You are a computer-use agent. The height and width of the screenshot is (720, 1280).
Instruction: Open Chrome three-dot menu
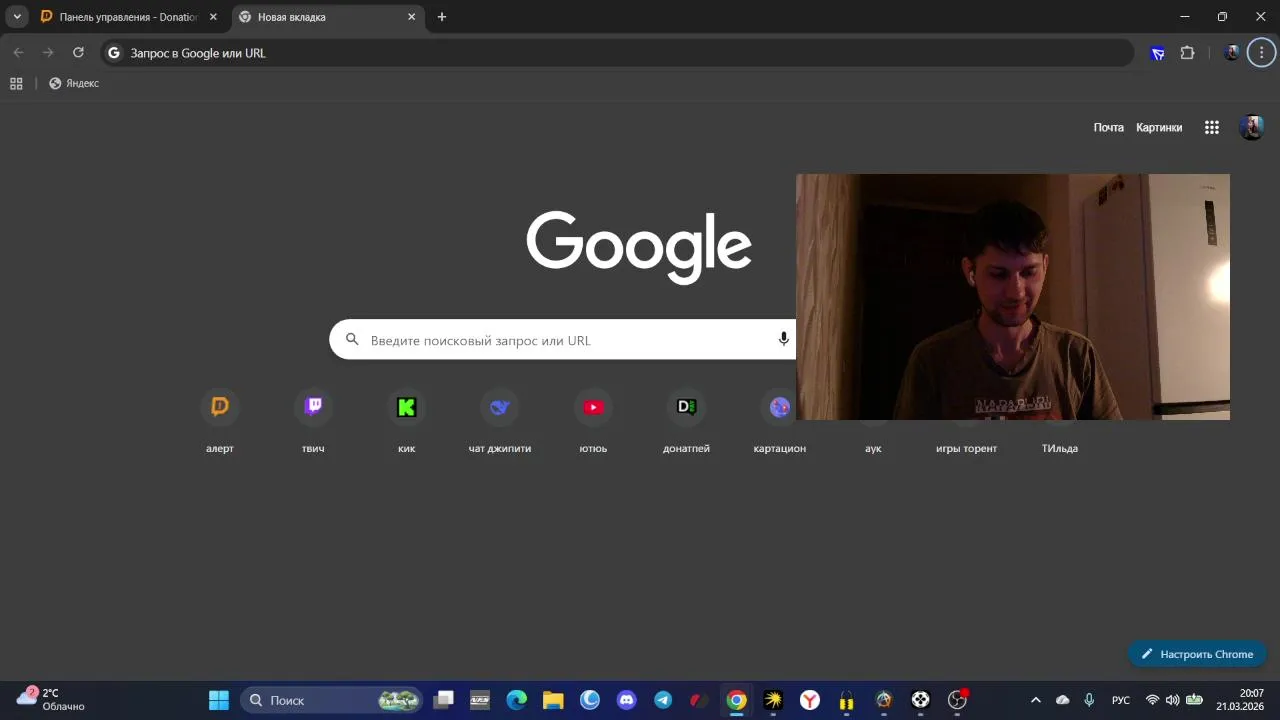(1261, 53)
